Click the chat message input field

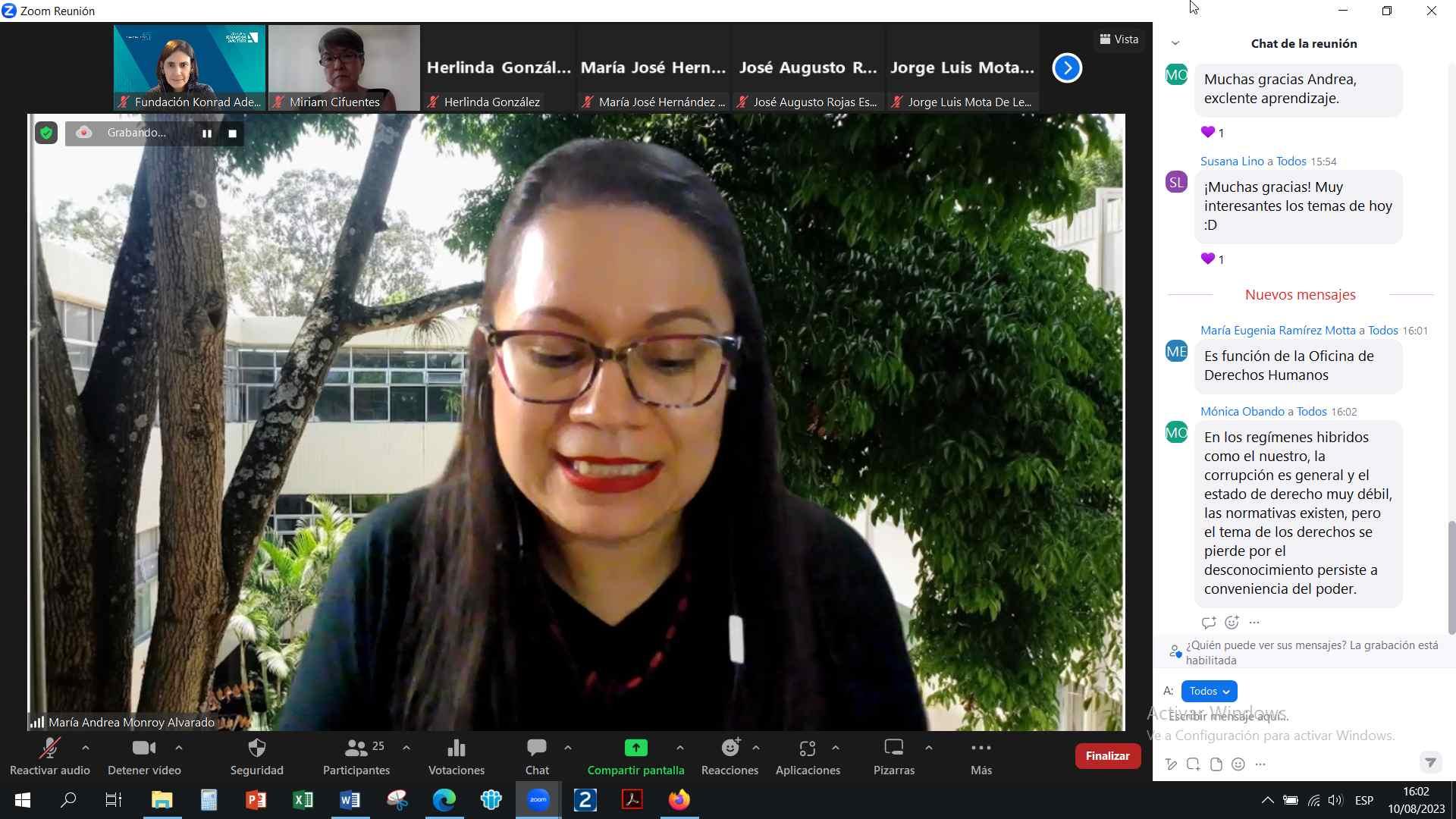pos(1289,717)
